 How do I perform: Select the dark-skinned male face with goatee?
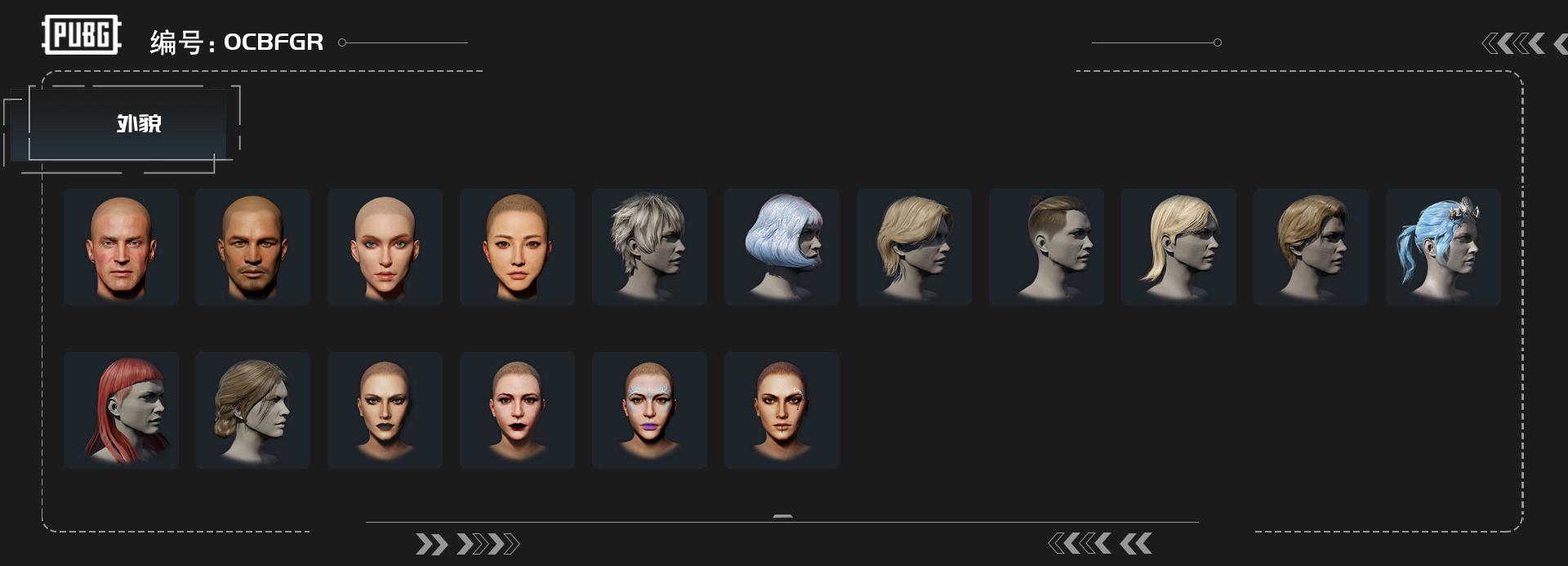point(253,247)
